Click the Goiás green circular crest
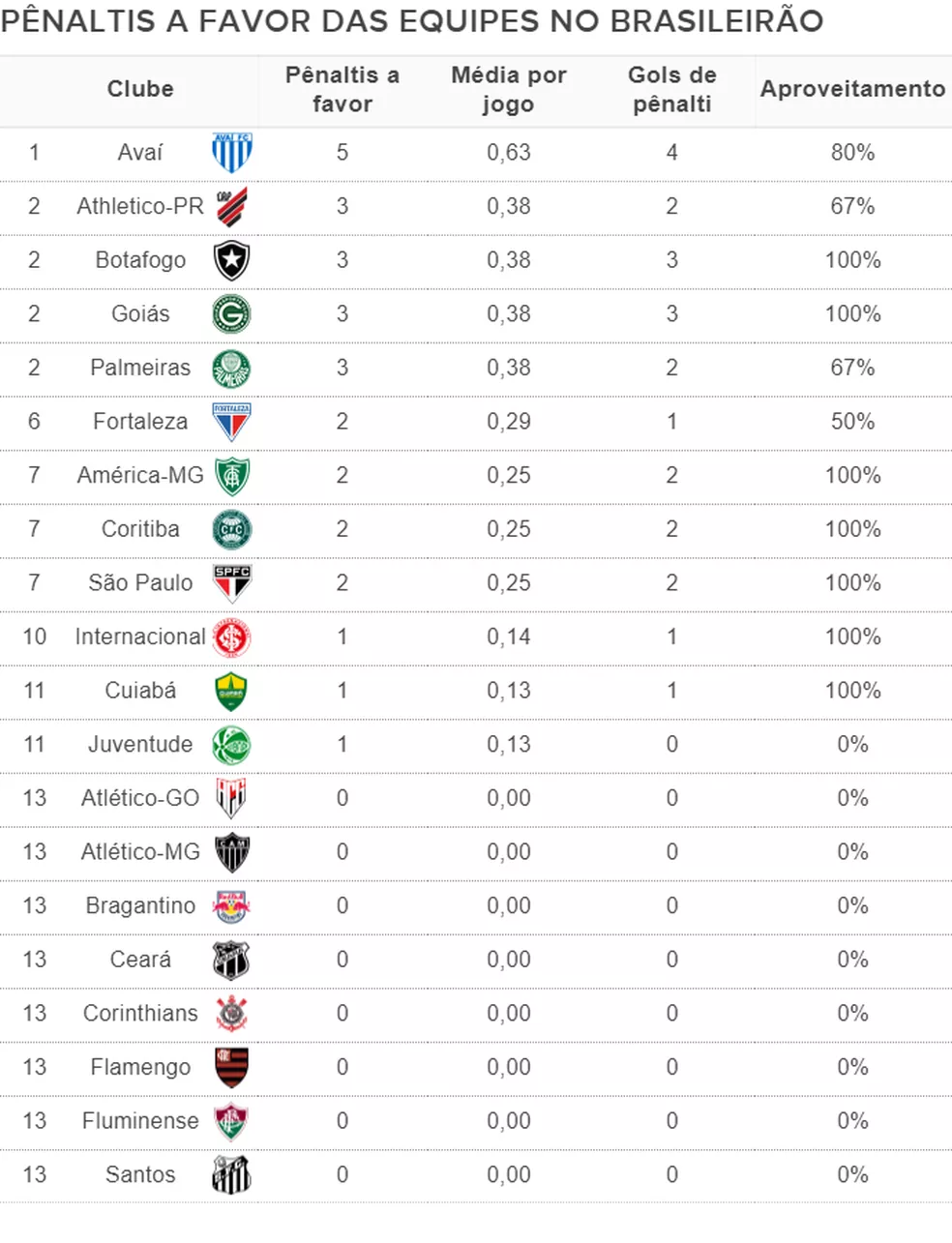Image resolution: width=952 pixels, height=1243 pixels. 232,314
